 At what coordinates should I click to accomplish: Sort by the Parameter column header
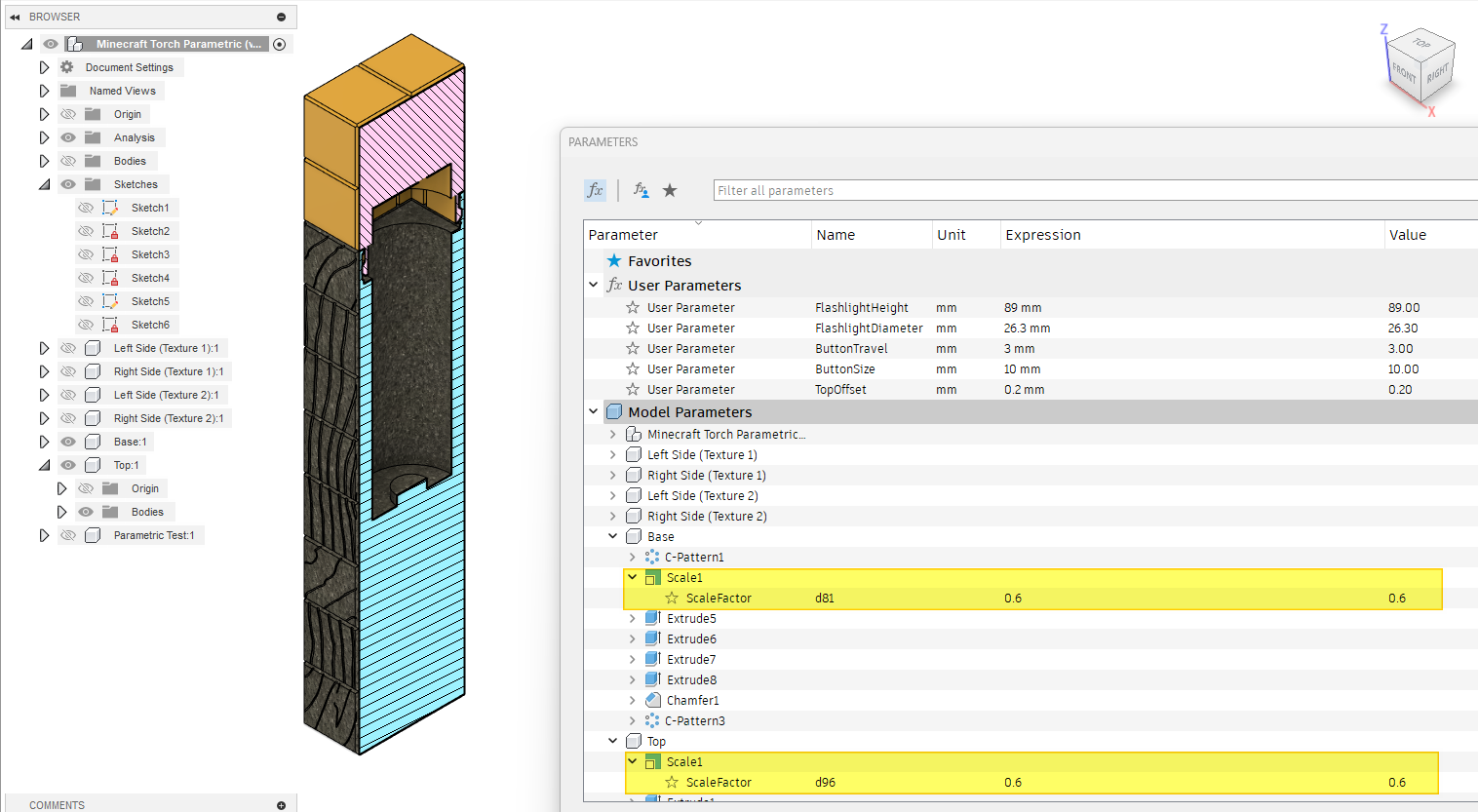(x=623, y=235)
